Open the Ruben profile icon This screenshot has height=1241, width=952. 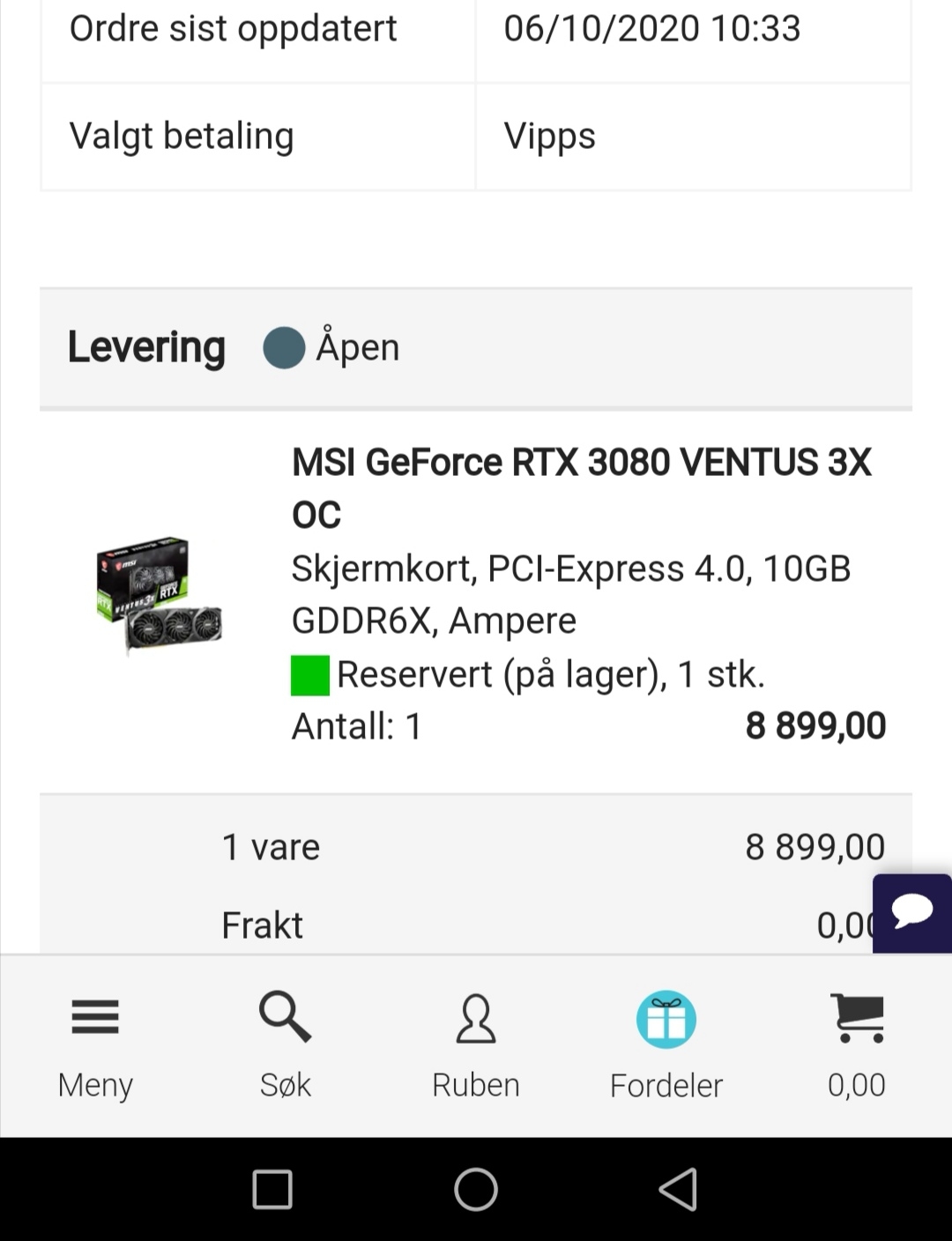[x=476, y=1018]
